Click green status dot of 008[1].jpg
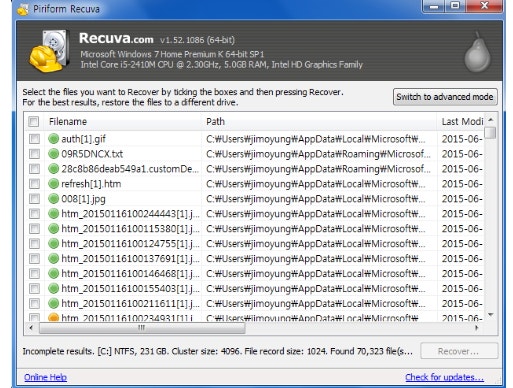513x388 pixels. [53, 199]
